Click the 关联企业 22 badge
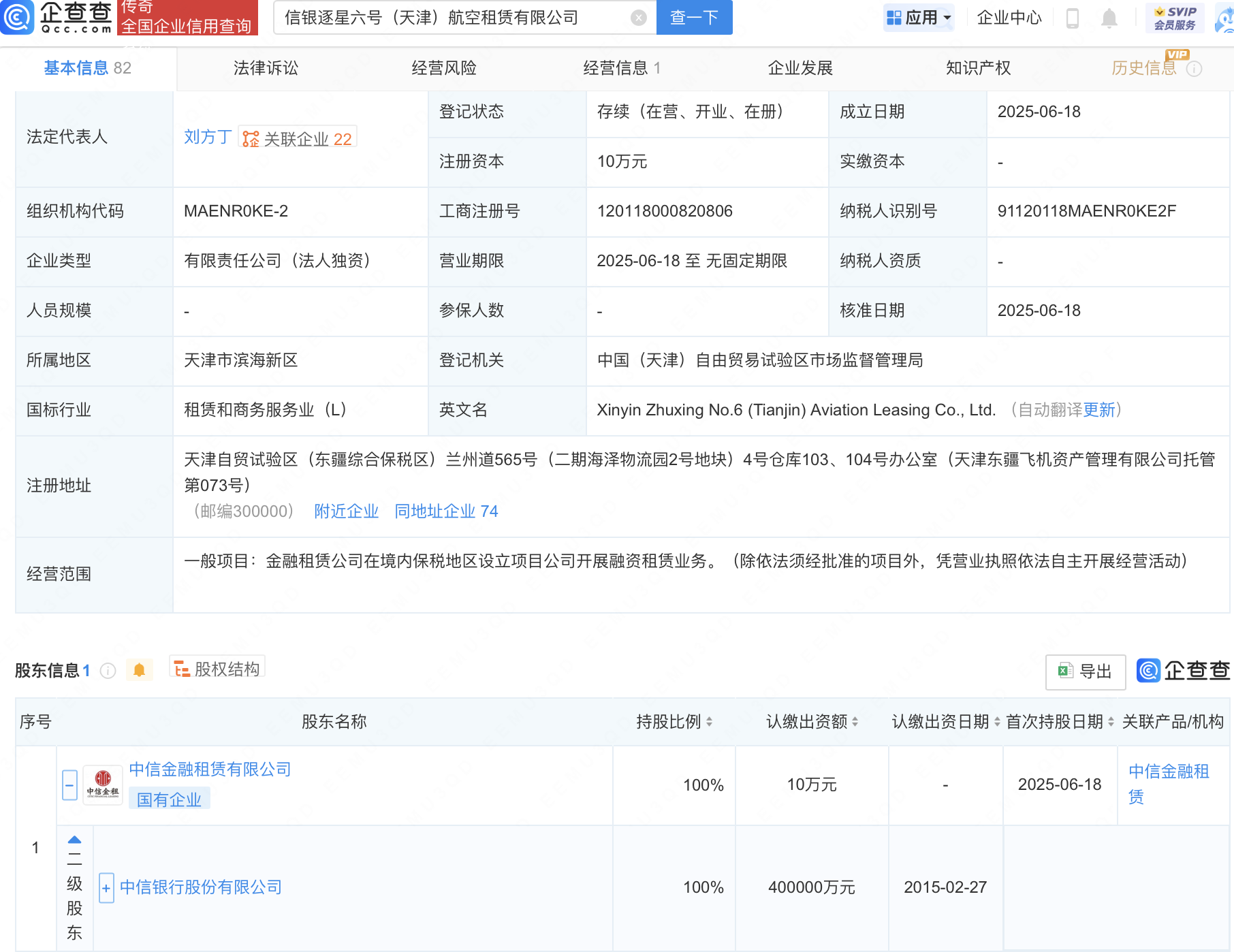 click(298, 138)
